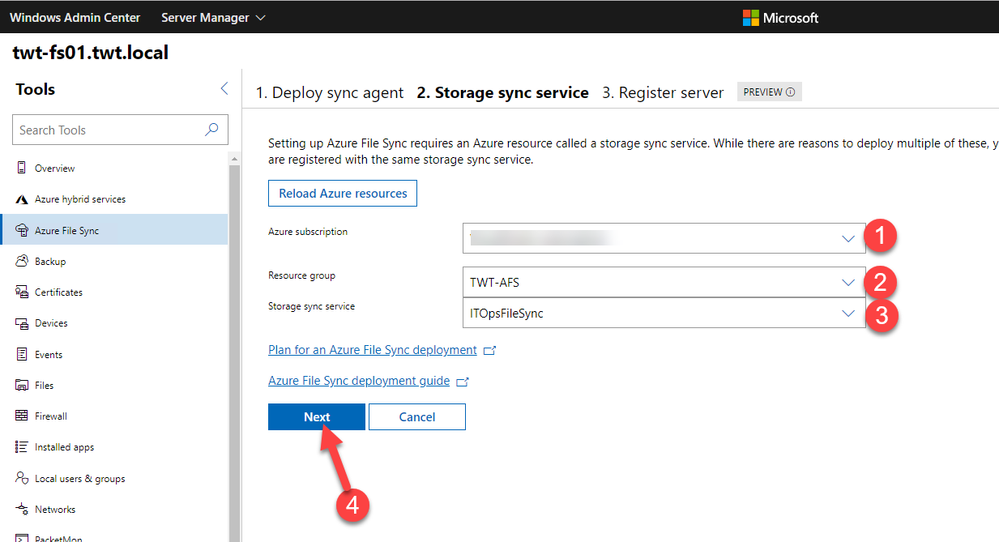
Task: Open Plan for an Azure File Sync deployment link
Action: click(x=372, y=350)
